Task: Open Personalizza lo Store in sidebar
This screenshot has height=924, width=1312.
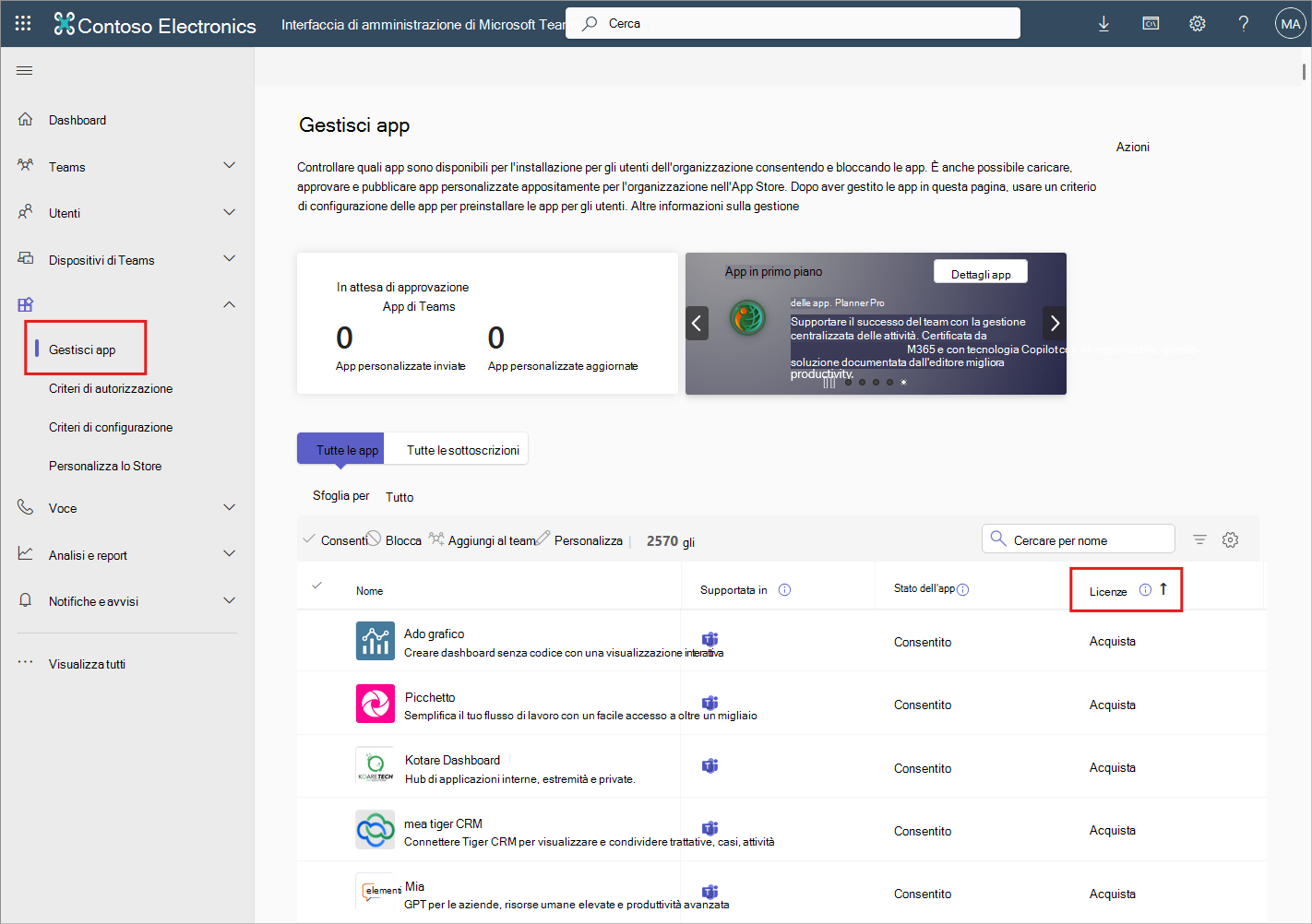Action: pyautogui.click(x=105, y=466)
